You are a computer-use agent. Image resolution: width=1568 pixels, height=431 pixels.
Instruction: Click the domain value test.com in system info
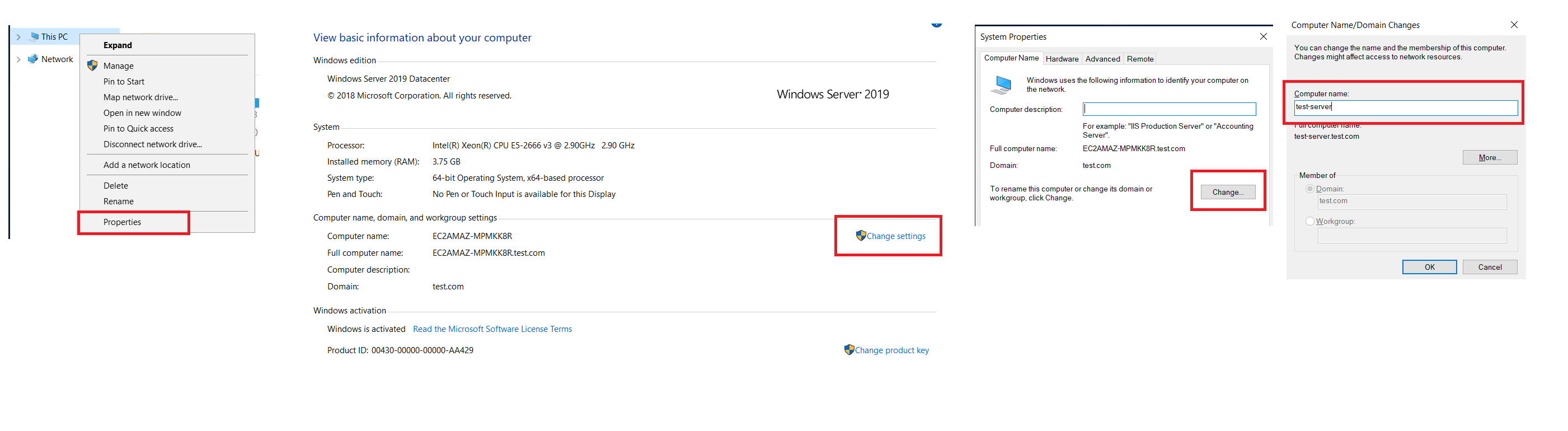click(x=448, y=286)
